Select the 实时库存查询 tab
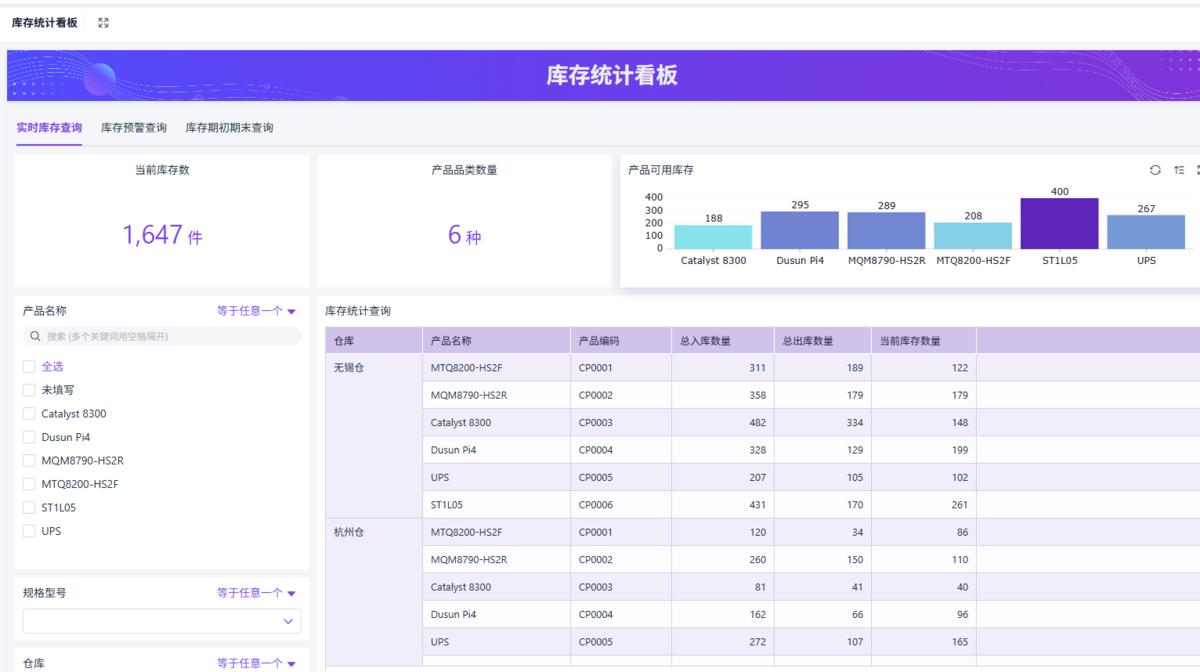Screen dimensions: 1200x672 (49, 128)
